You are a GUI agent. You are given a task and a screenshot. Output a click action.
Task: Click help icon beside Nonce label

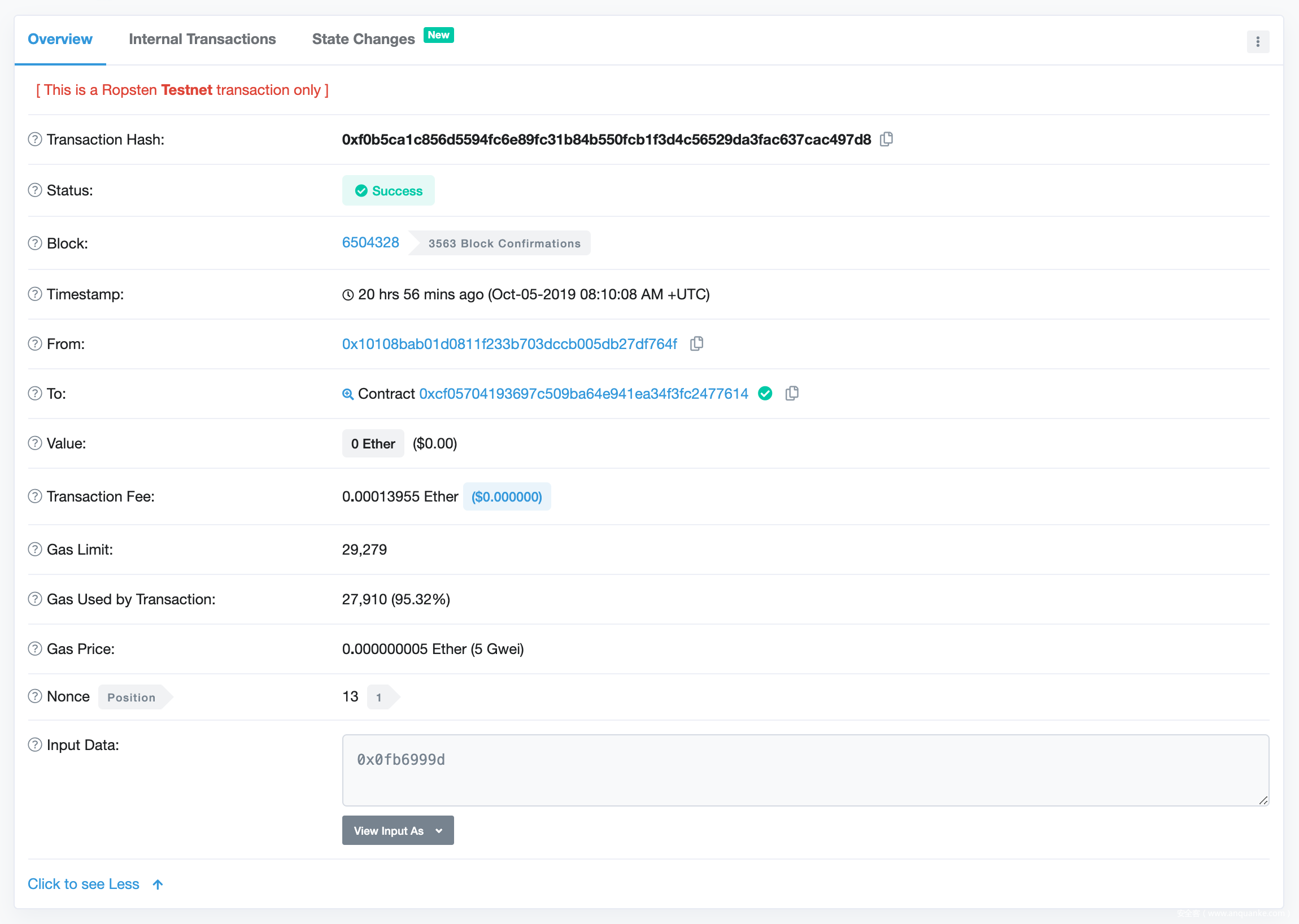pos(35,696)
